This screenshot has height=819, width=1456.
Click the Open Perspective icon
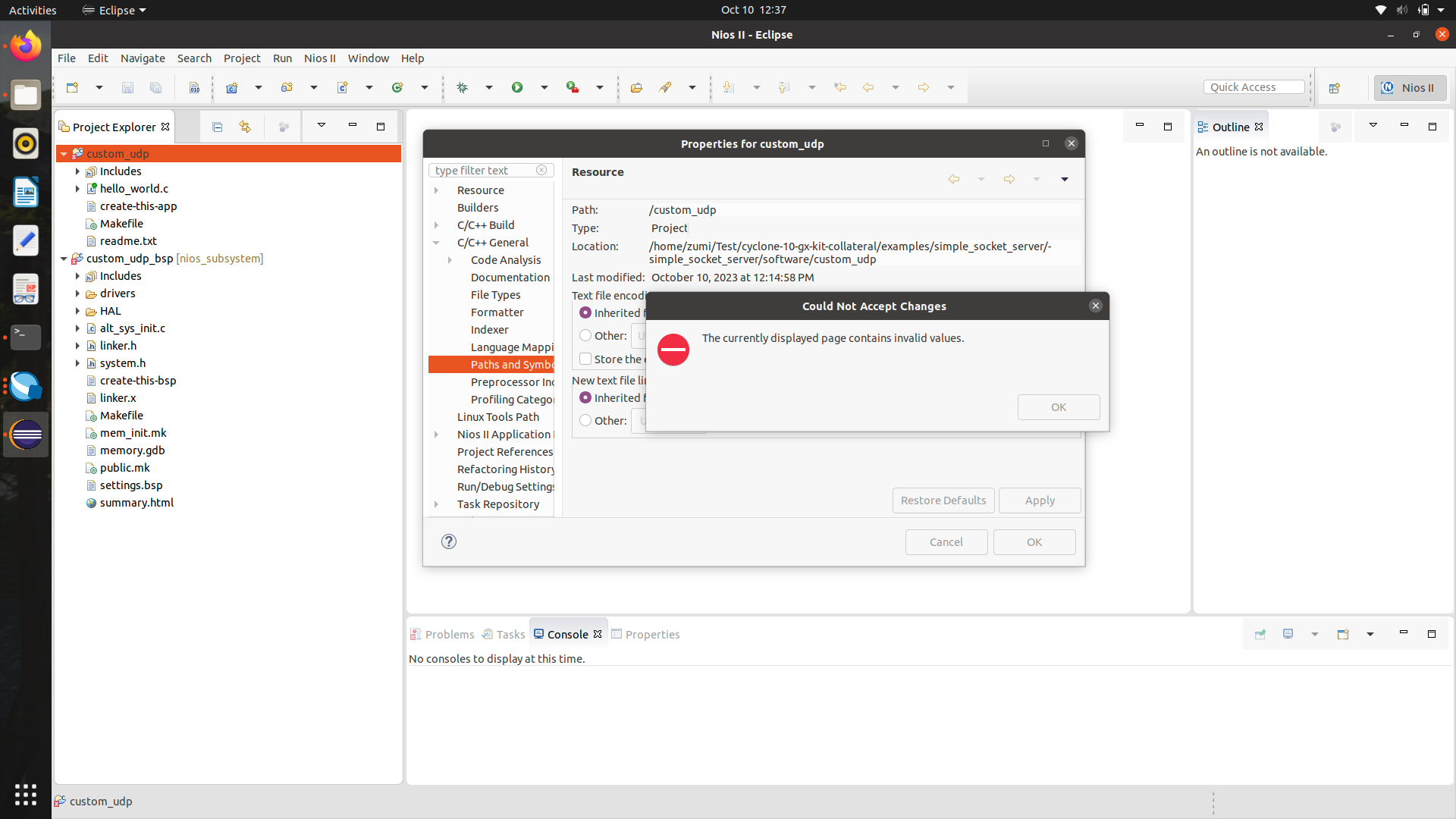tap(1335, 88)
